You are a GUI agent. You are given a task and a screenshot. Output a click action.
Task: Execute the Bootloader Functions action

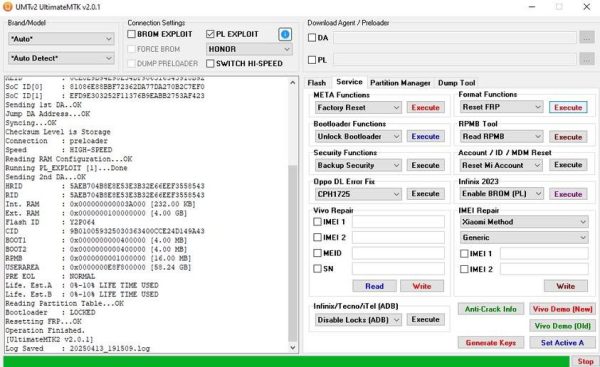click(x=426, y=136)
